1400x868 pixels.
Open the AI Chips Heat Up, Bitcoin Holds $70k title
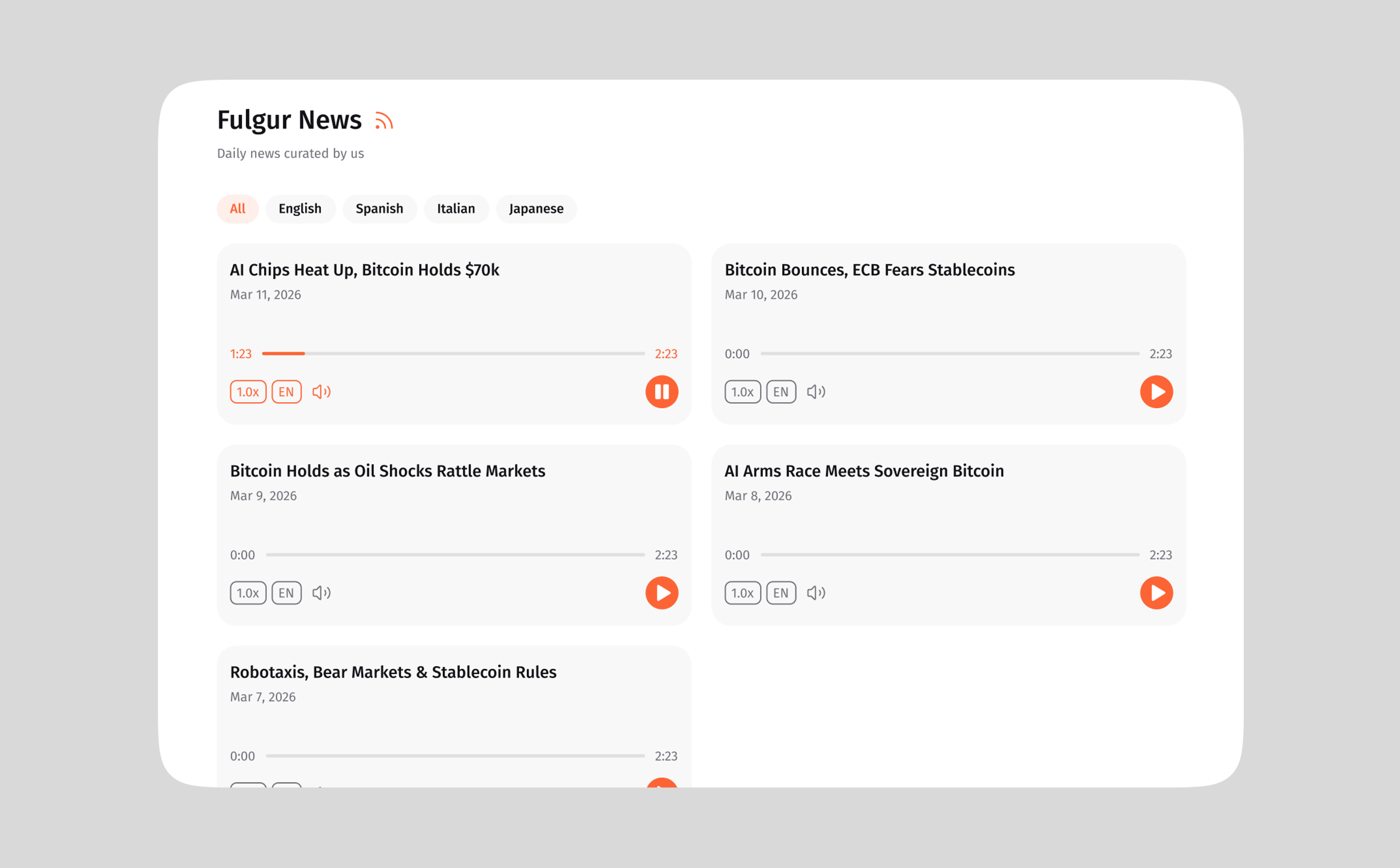click(x=365, y=270)
